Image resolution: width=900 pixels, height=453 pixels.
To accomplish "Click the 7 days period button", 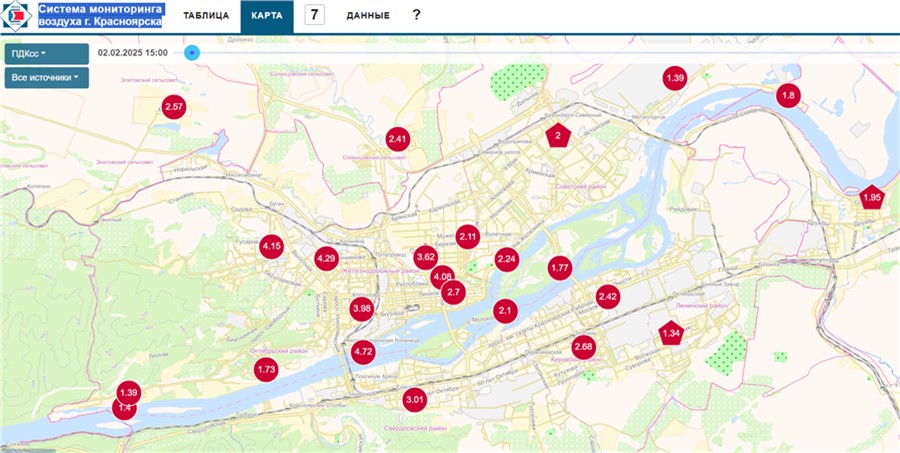I will pyautogui.click(x=315, y=15).
